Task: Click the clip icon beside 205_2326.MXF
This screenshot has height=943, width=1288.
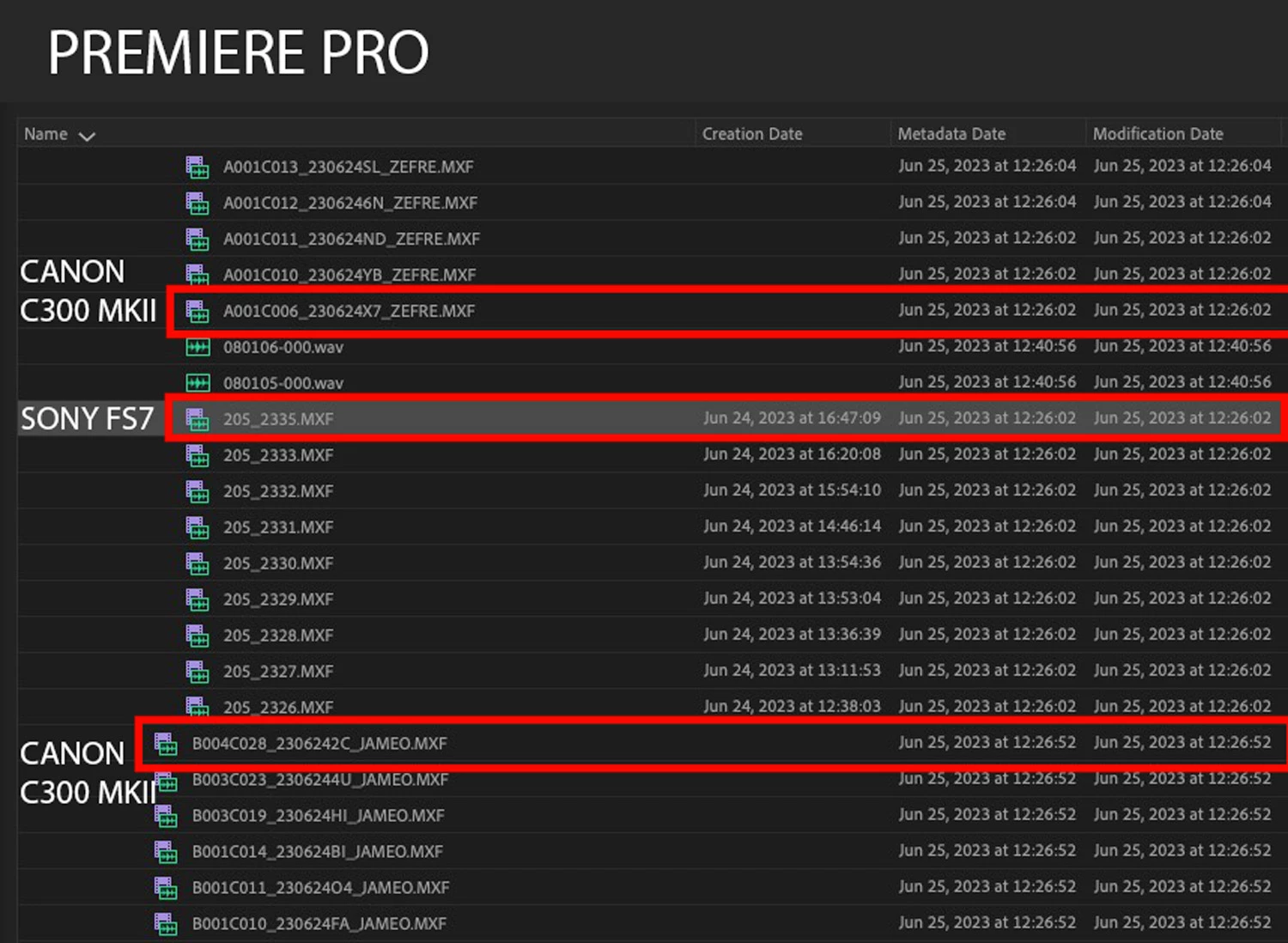Action: pos(197,706)
